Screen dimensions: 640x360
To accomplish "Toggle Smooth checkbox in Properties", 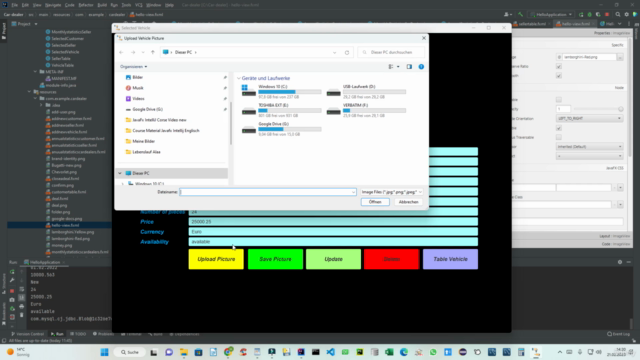I will (x=559, y=76).
